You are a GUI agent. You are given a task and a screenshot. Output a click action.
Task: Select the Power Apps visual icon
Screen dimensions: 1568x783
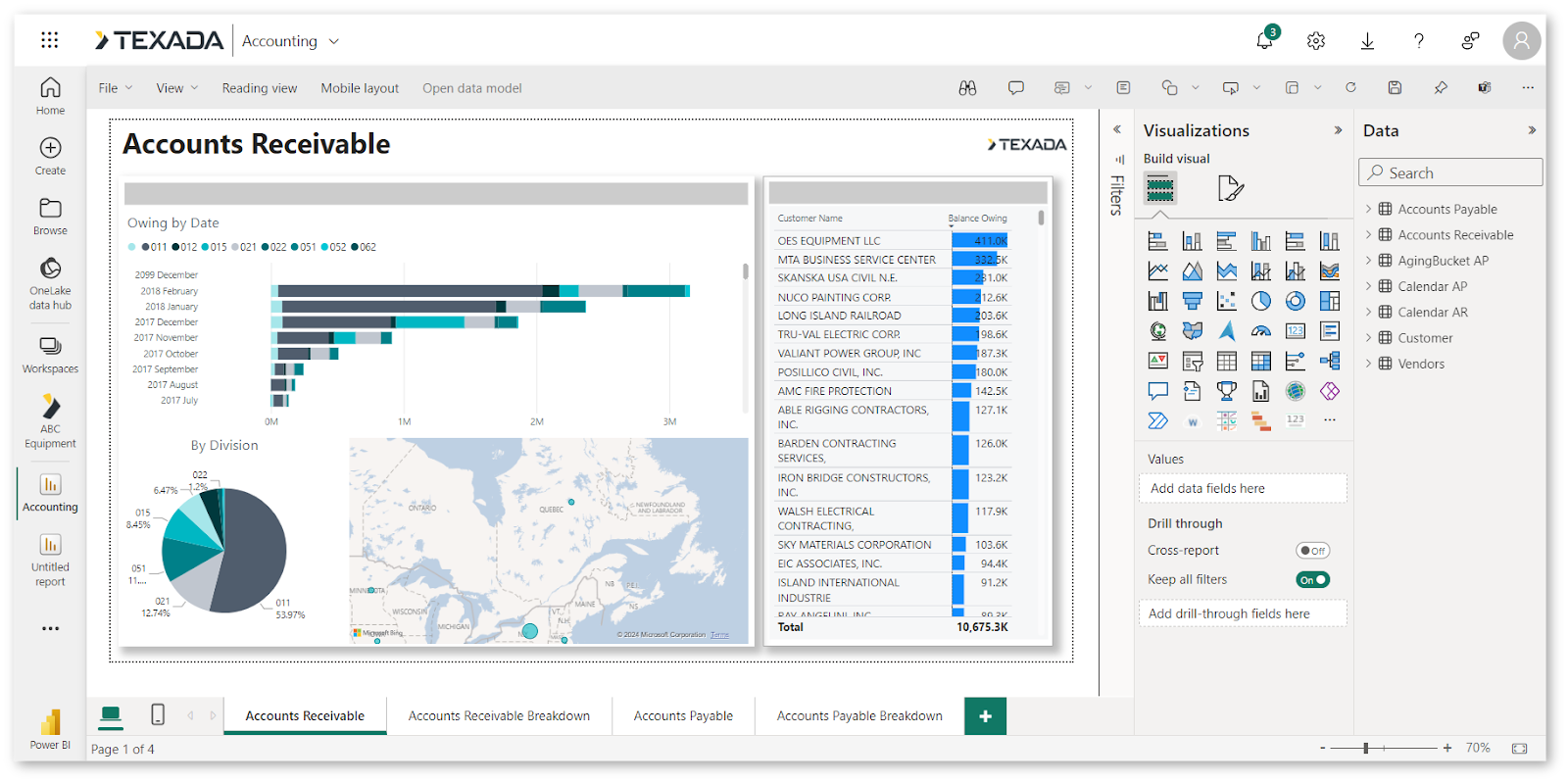tap(1330, 391)
